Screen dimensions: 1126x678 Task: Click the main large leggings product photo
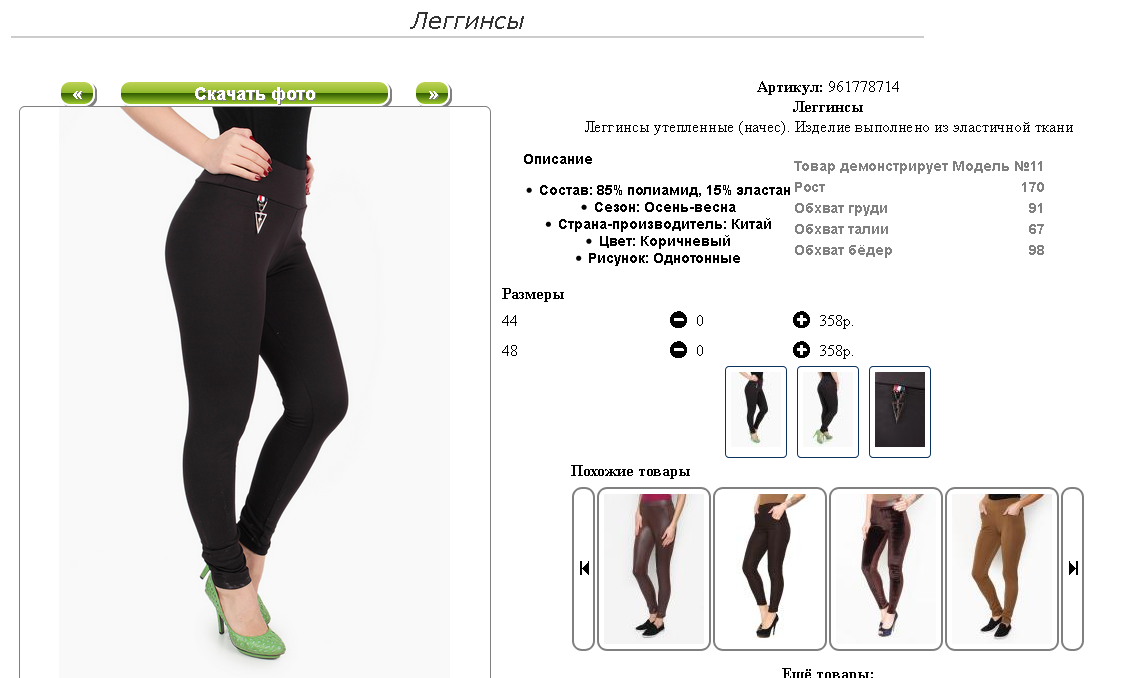pos(254,392)
